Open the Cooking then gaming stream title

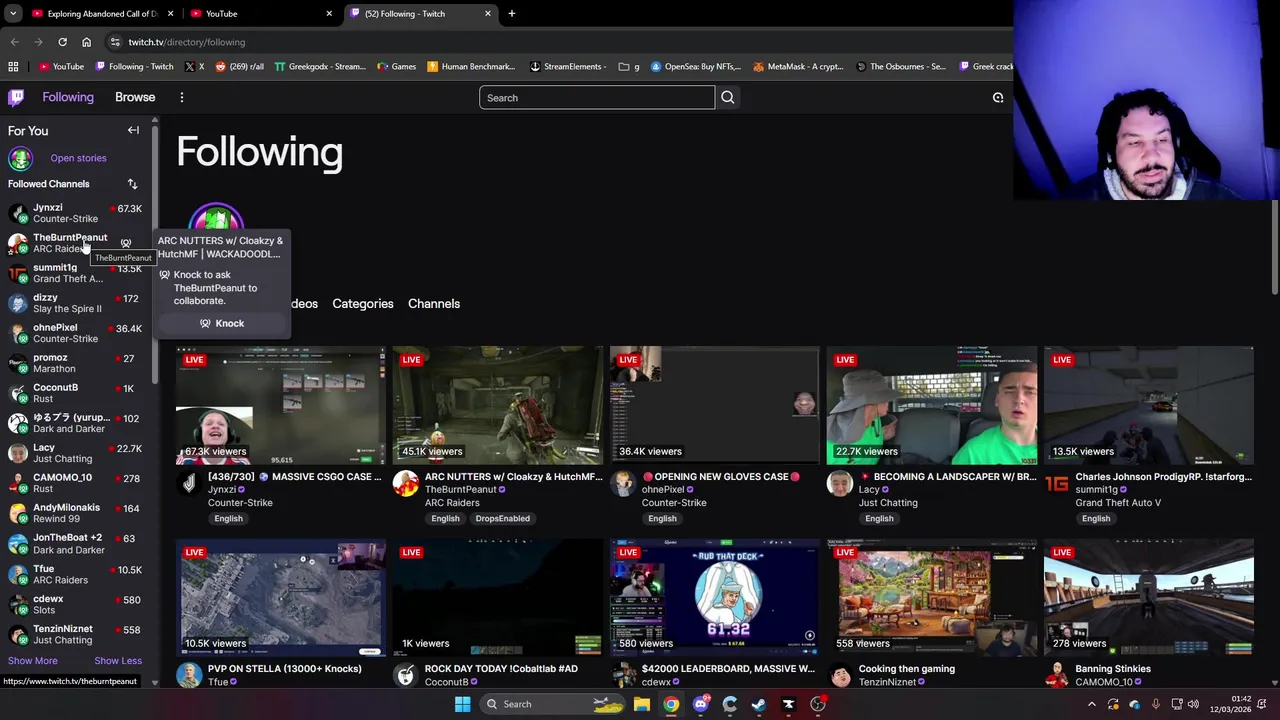(907, 669)
